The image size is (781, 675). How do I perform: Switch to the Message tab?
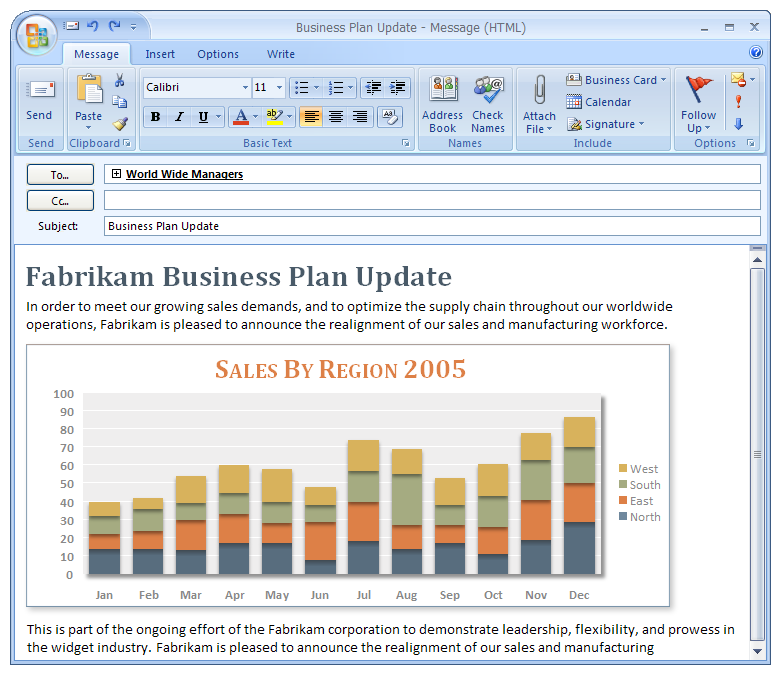(x=97, y=54)
